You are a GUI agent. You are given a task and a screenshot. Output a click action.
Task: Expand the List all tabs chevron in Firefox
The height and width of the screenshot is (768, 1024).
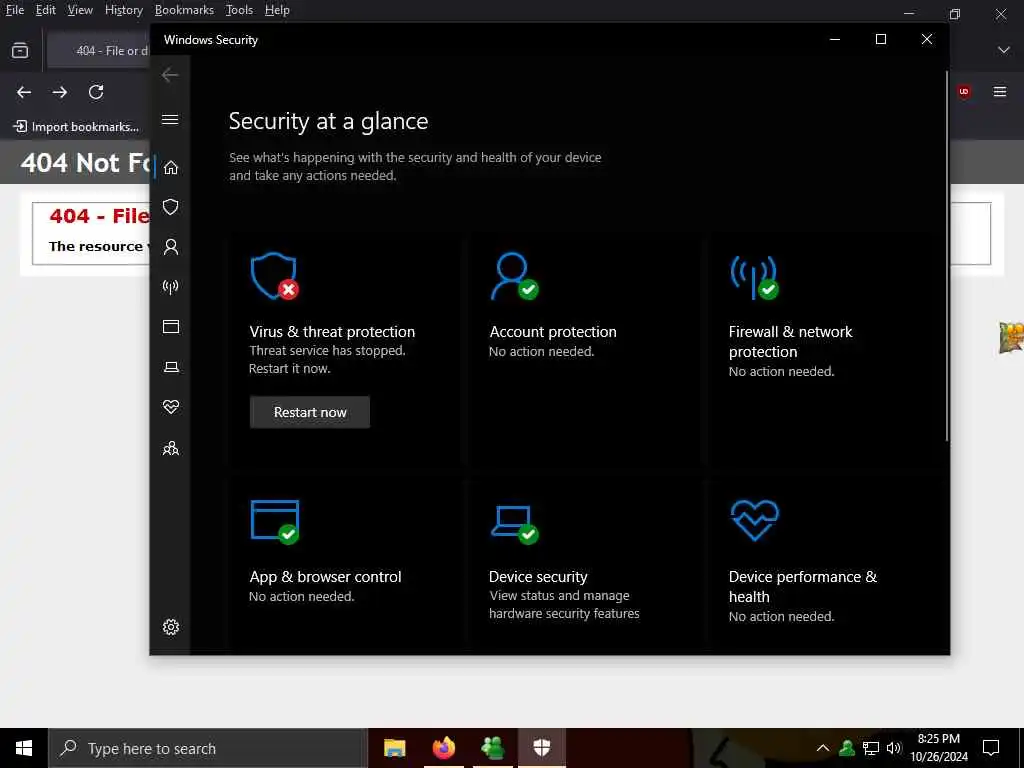[1004, 50]
